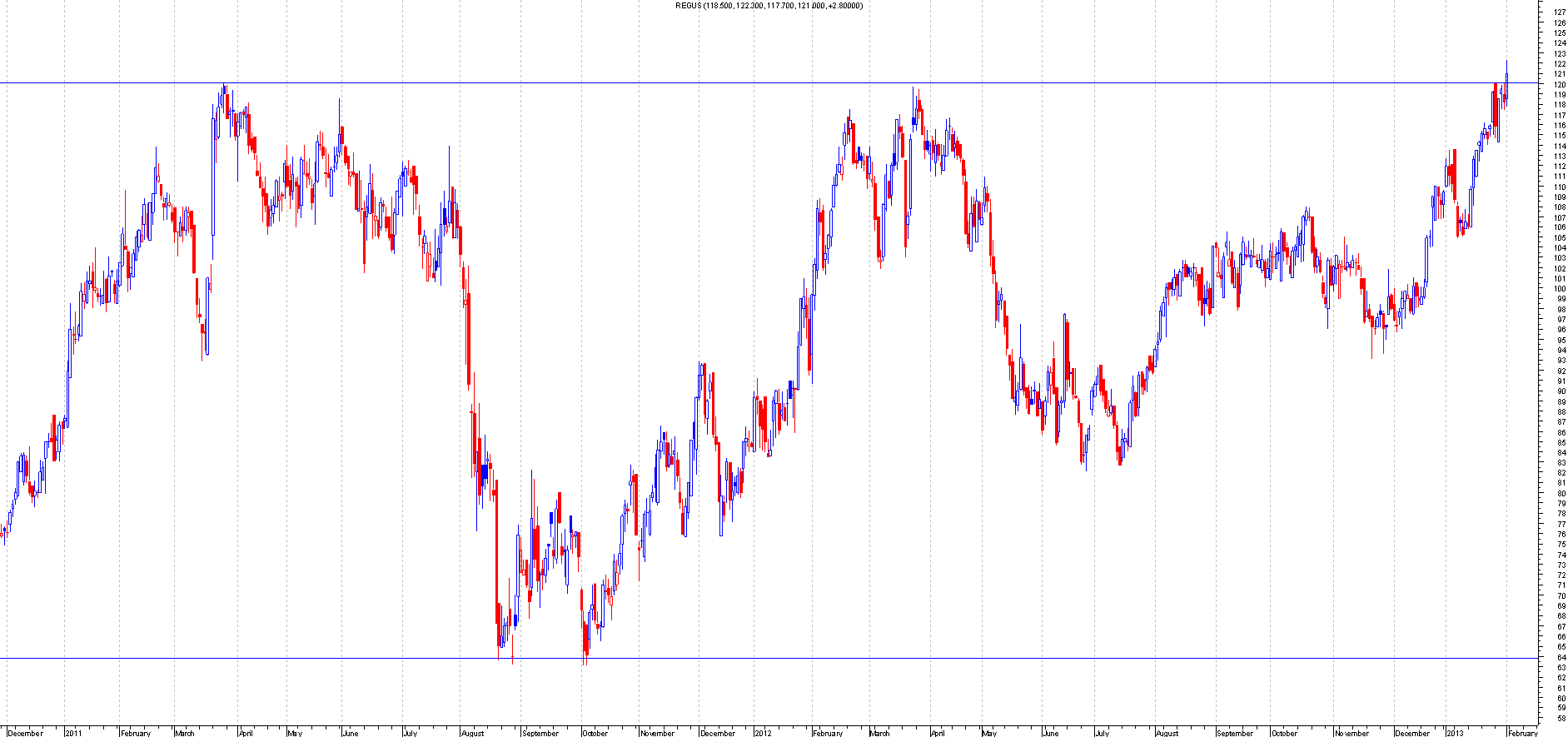Click the leftmost December label on time axis

coord(25,733)
